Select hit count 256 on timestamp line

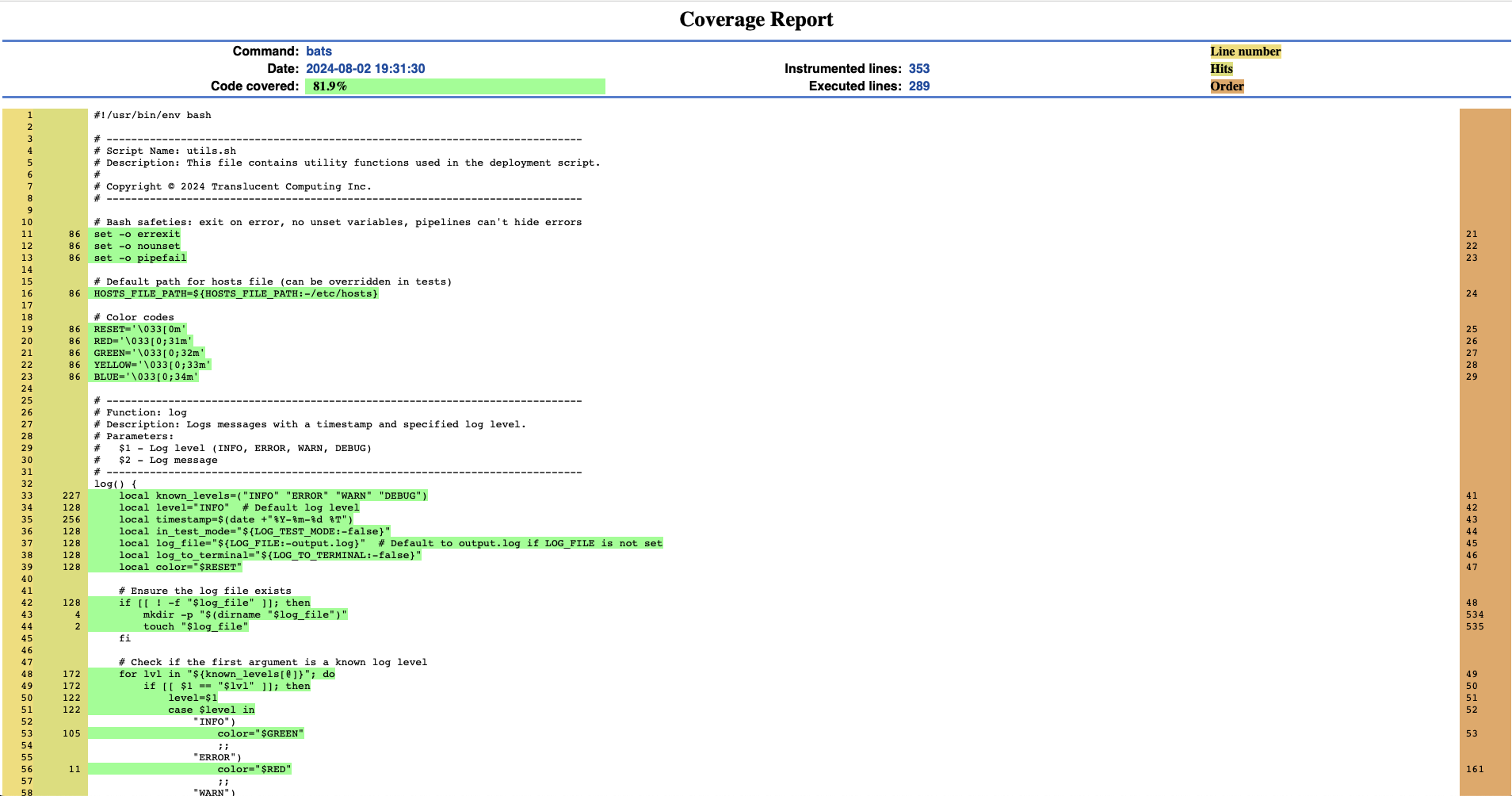click(71, 519)
